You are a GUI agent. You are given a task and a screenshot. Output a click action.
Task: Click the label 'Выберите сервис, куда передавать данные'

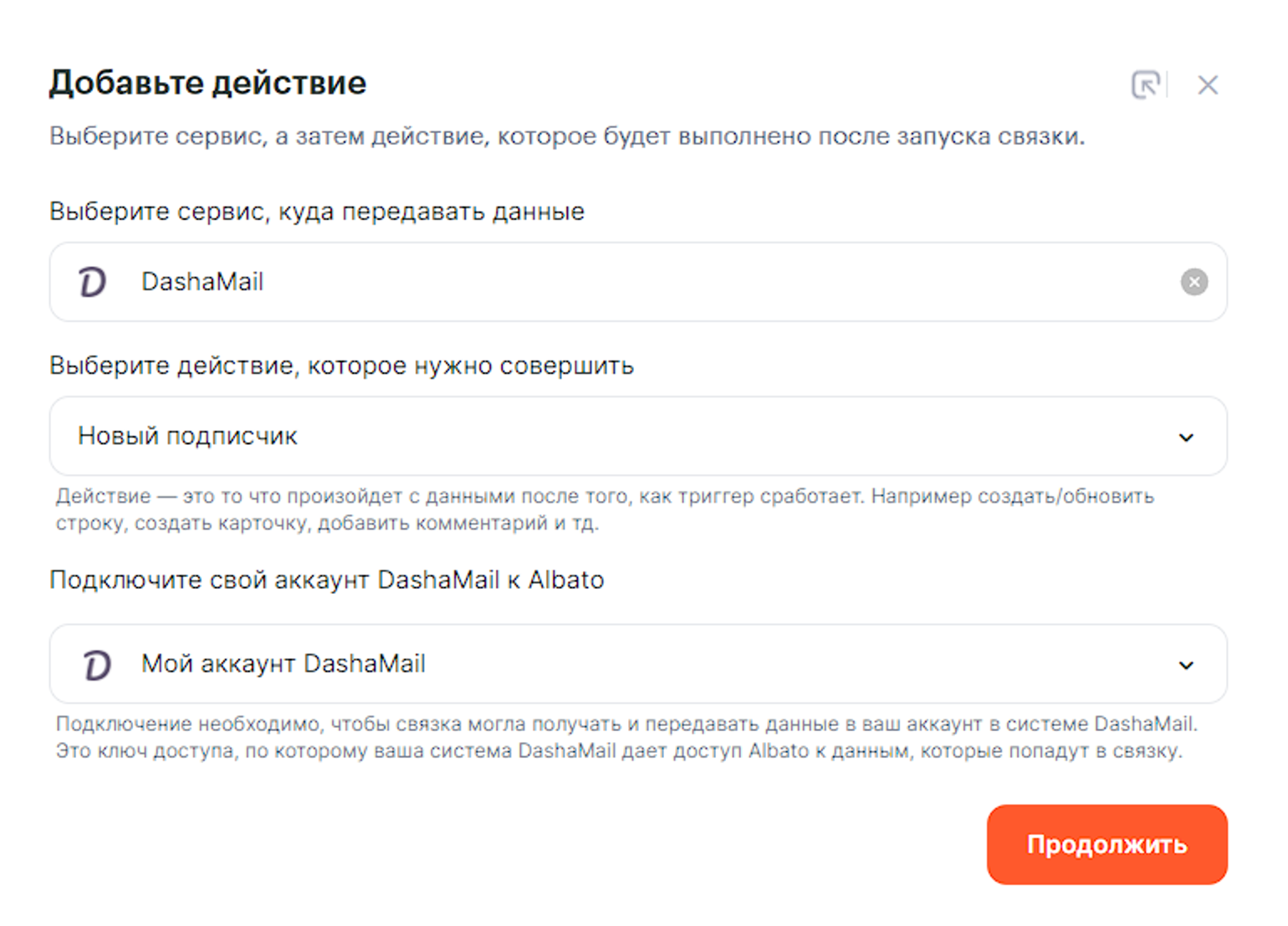[x=316, y=212]
